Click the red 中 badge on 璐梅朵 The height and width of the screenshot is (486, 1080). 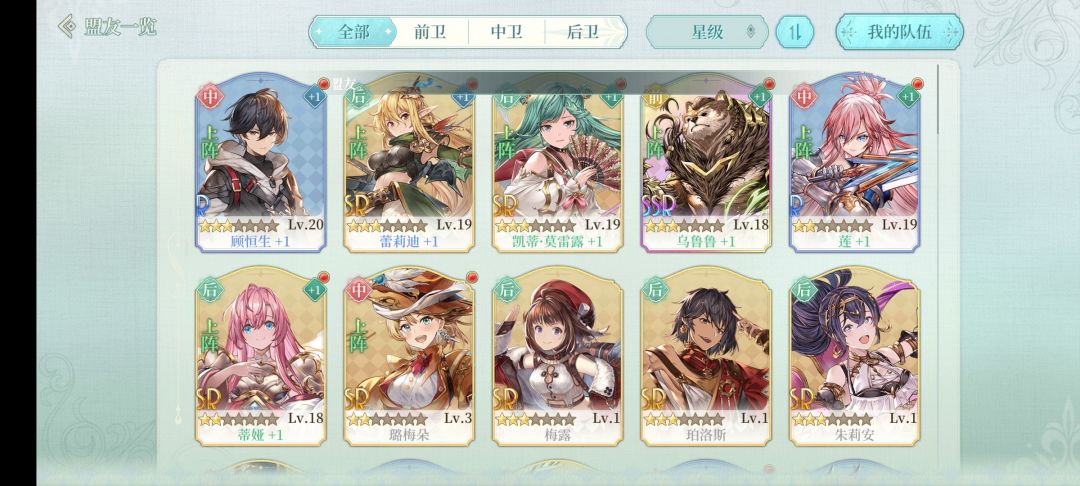358,290
